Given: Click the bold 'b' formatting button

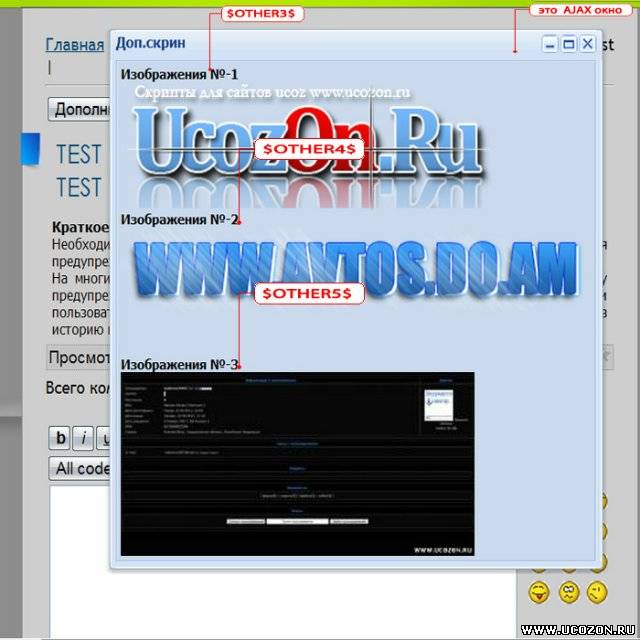Looking at the screenshot, I should (x=60, y=438).
